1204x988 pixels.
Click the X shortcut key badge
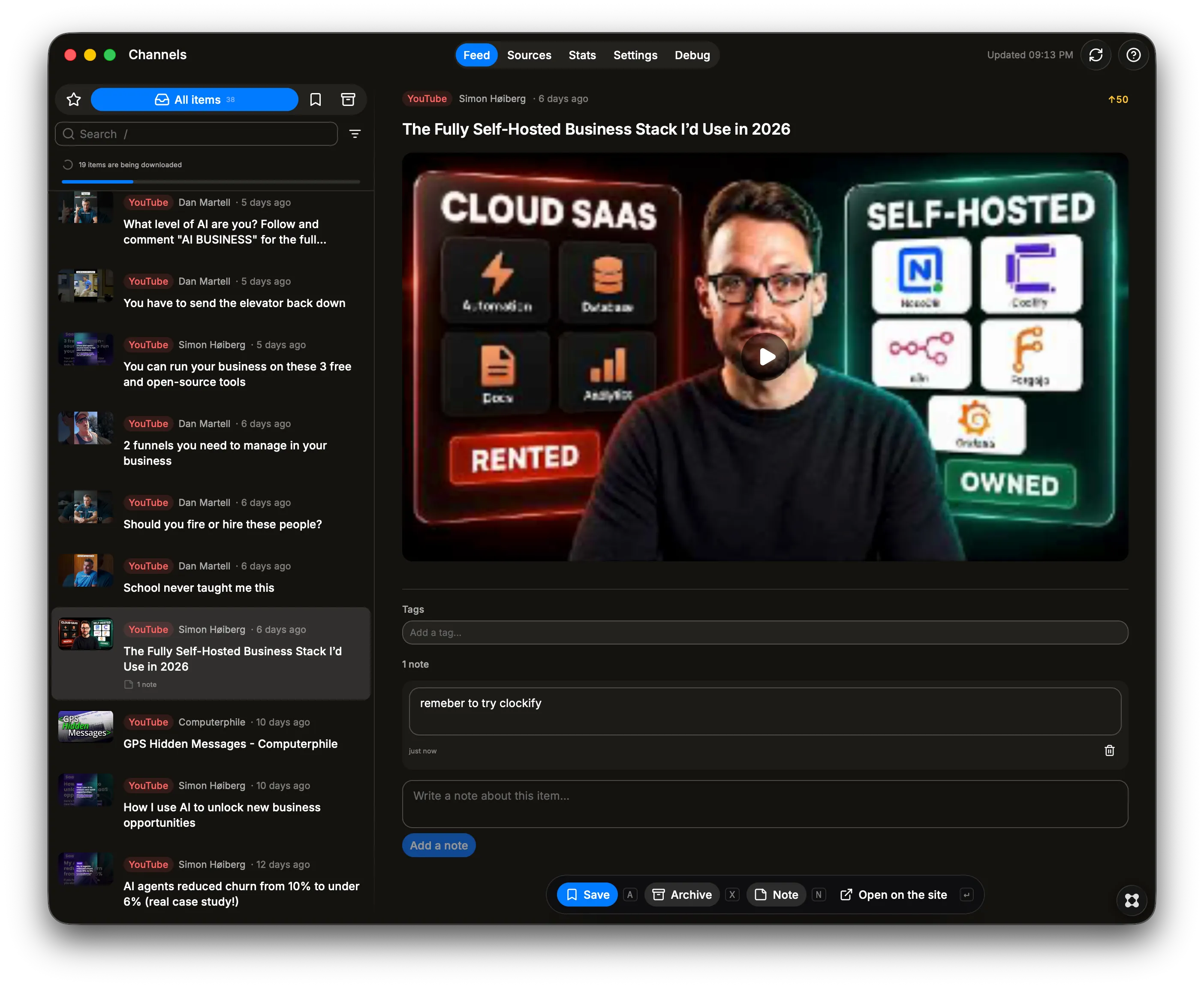tap(732, 895)
